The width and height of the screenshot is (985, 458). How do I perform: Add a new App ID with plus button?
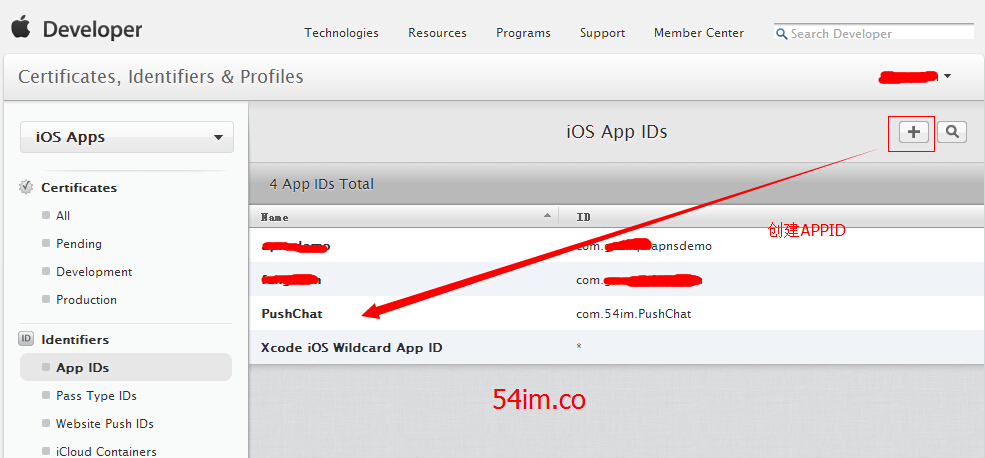click(x=913, y=132)
